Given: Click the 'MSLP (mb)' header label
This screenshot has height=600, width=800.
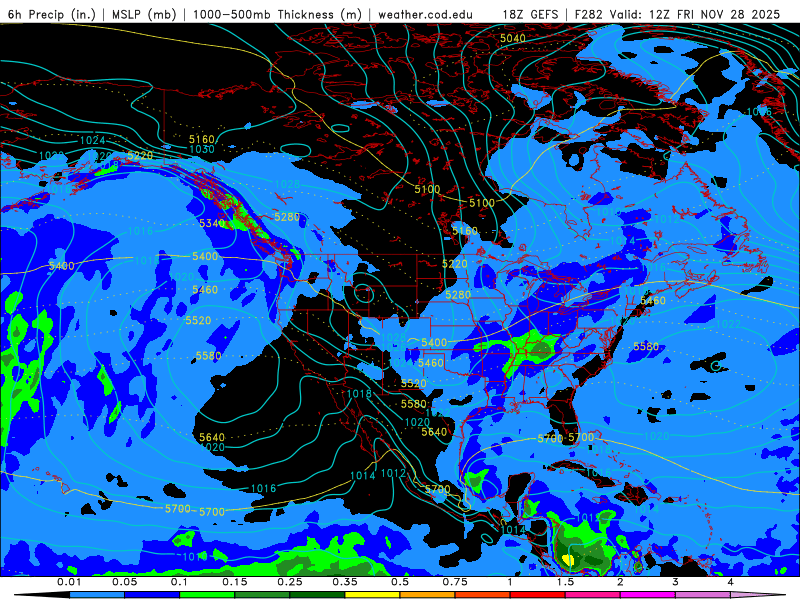Looking at the screenshot, I should [144, 14].
